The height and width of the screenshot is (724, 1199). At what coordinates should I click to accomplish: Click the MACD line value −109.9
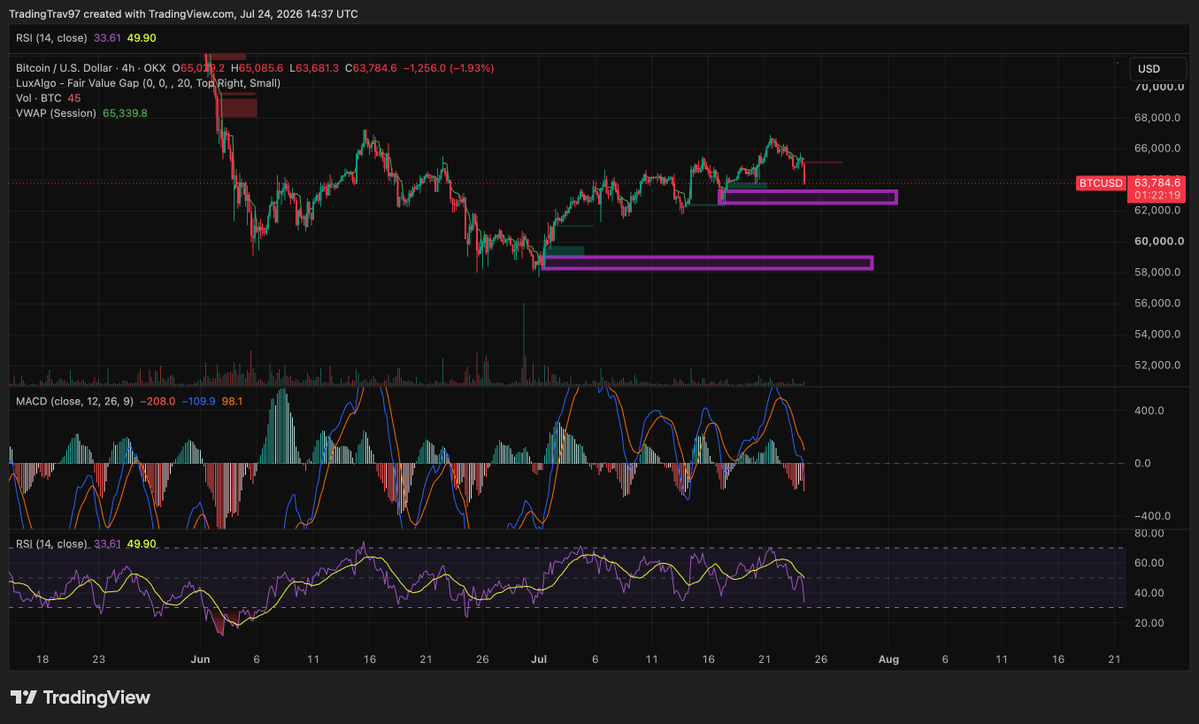199,401
